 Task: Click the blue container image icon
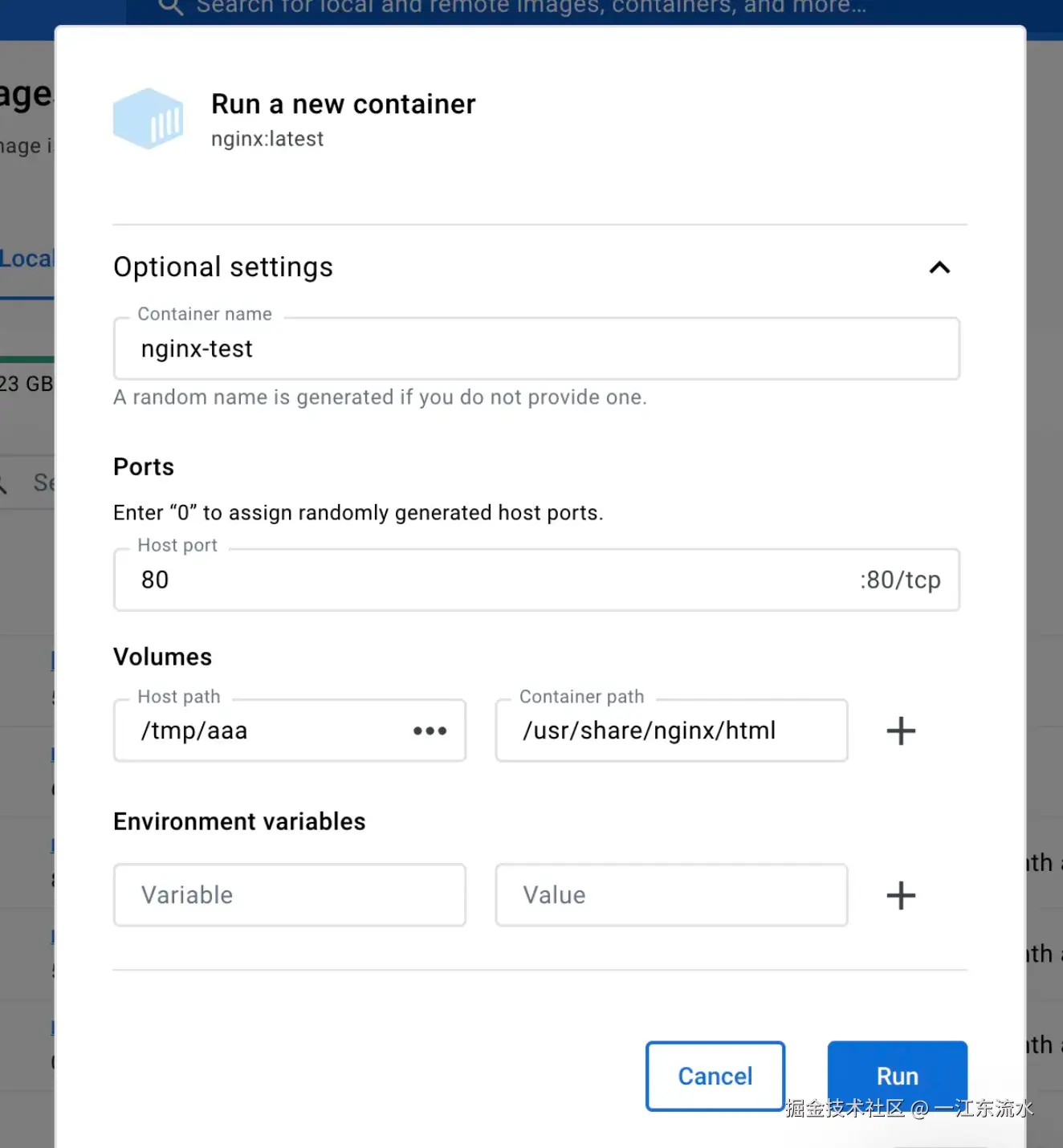coord(149,119)
